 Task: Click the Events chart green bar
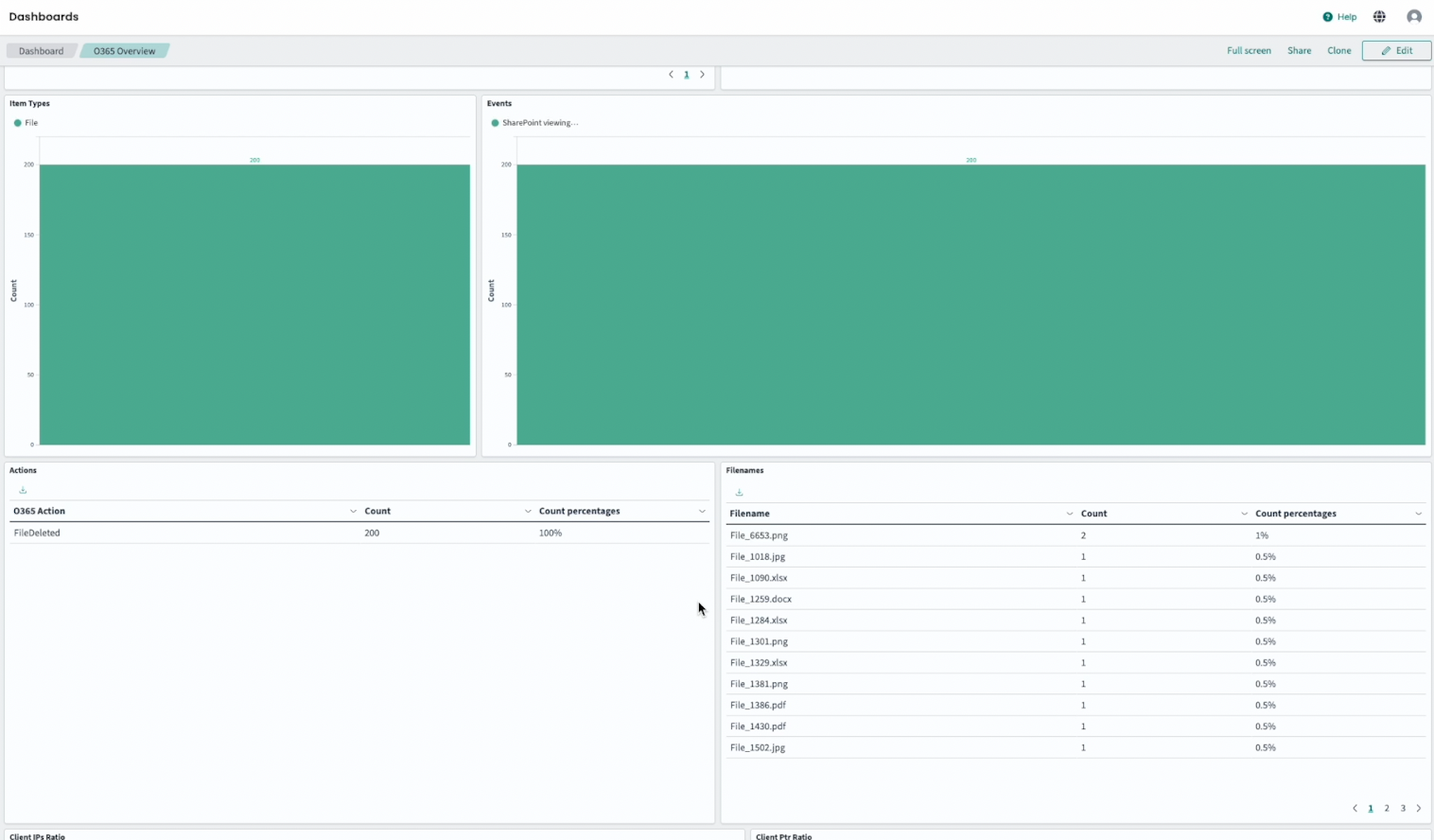[x=971, y=305]
